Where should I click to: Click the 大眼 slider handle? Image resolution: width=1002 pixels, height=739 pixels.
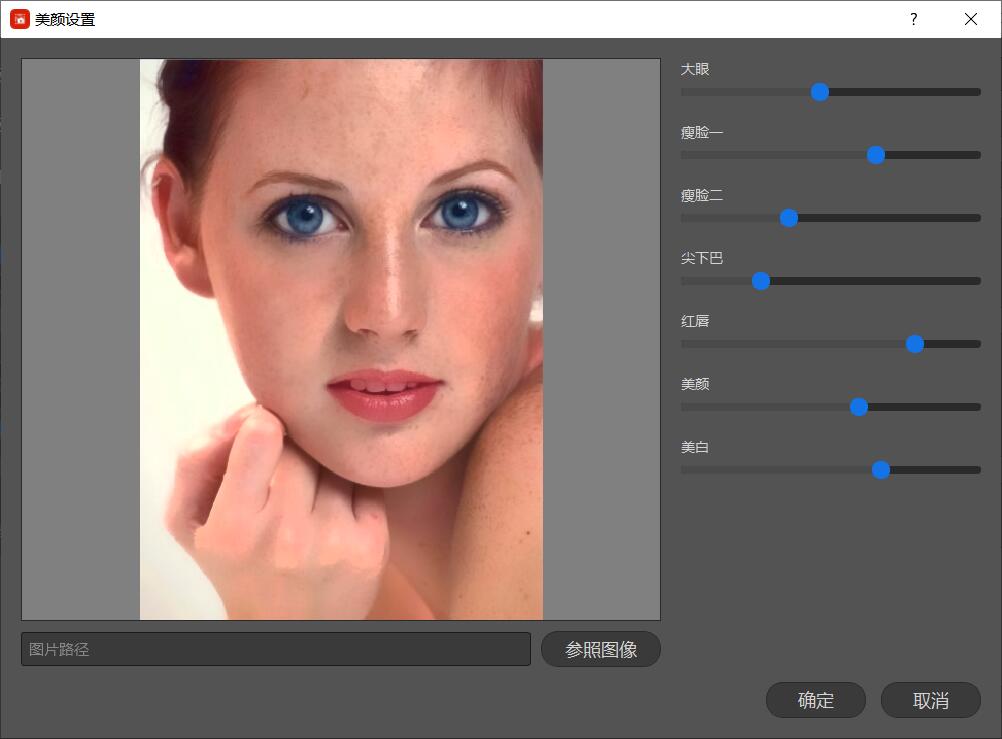point(820,92)
